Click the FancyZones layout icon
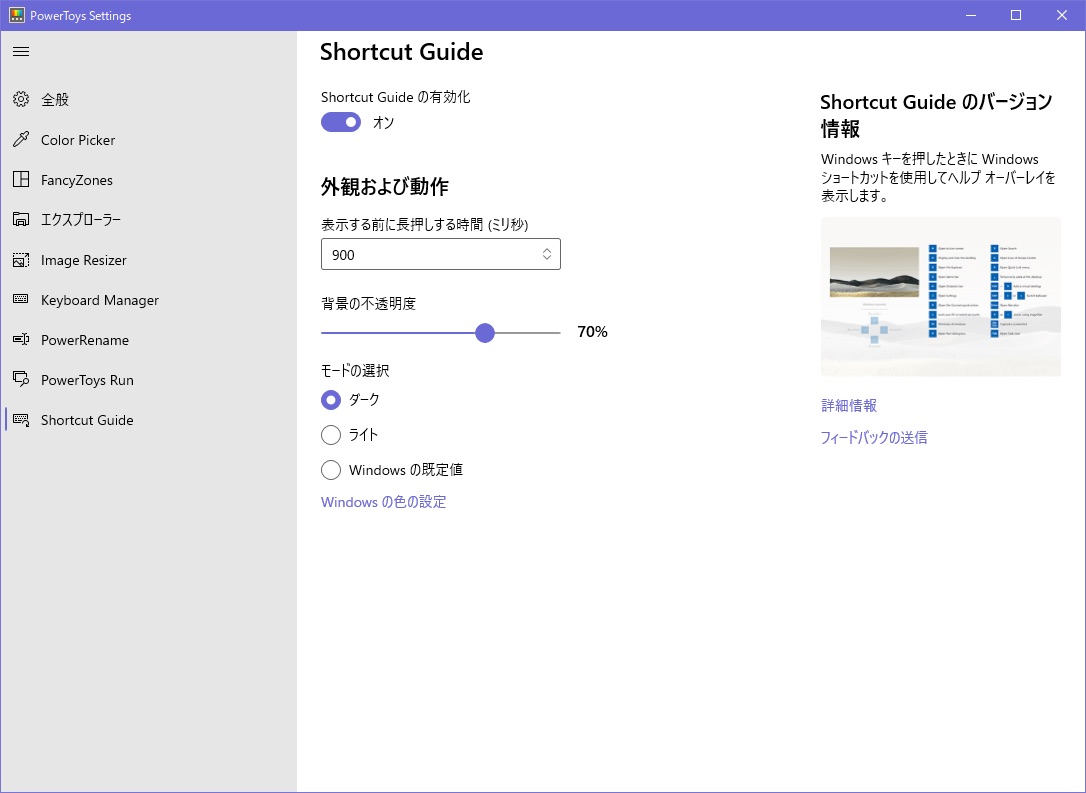 click(x=21, y=180)
